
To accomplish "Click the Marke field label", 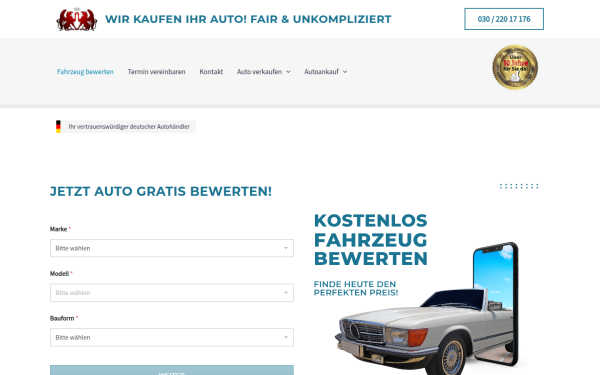I will (x=59, y=229).
